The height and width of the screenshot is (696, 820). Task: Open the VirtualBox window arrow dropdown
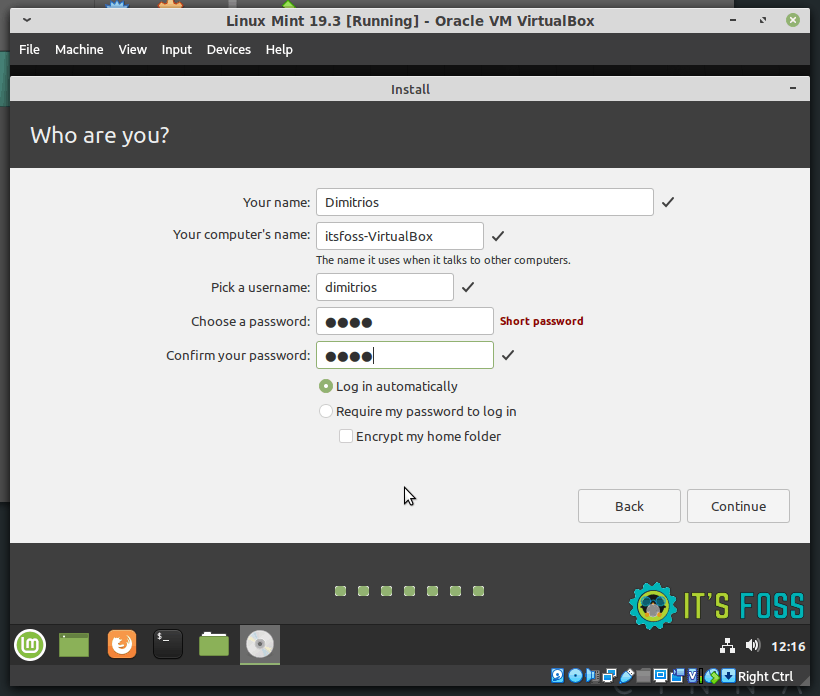coord(26,19)
